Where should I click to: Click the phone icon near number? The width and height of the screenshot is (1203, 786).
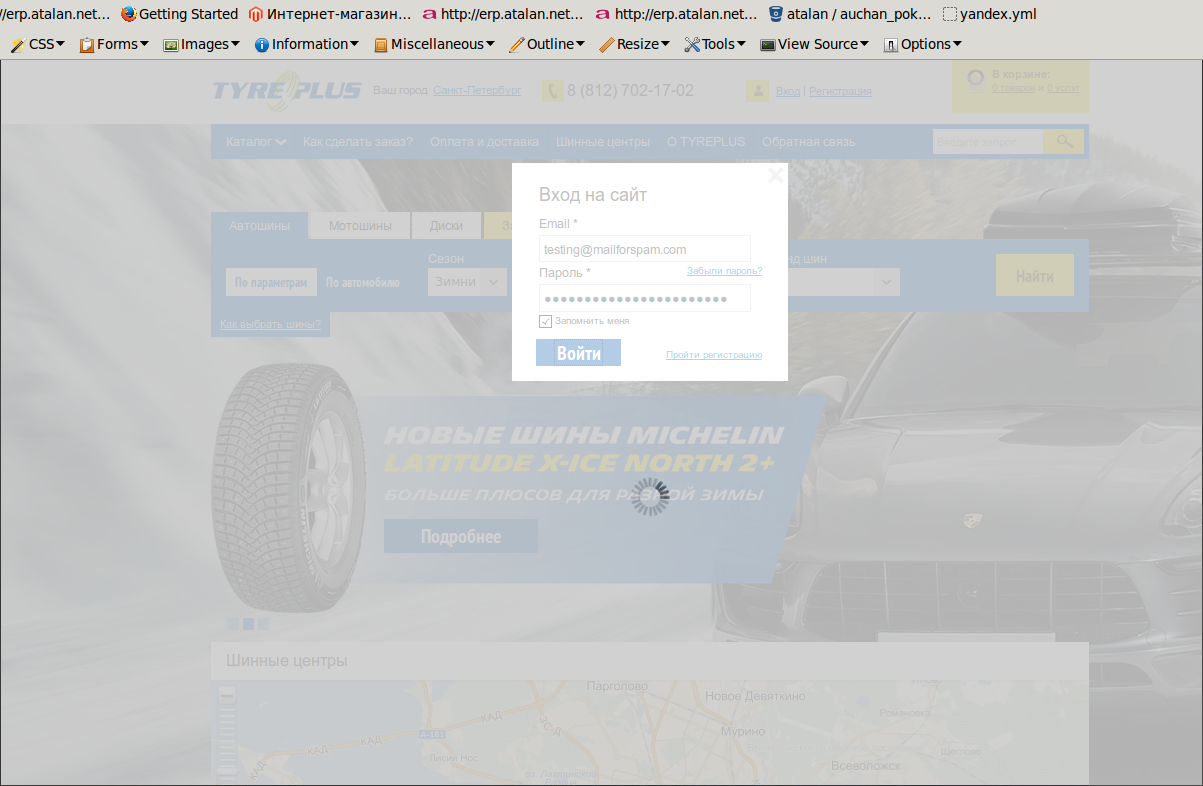click(x=553, y=91)
